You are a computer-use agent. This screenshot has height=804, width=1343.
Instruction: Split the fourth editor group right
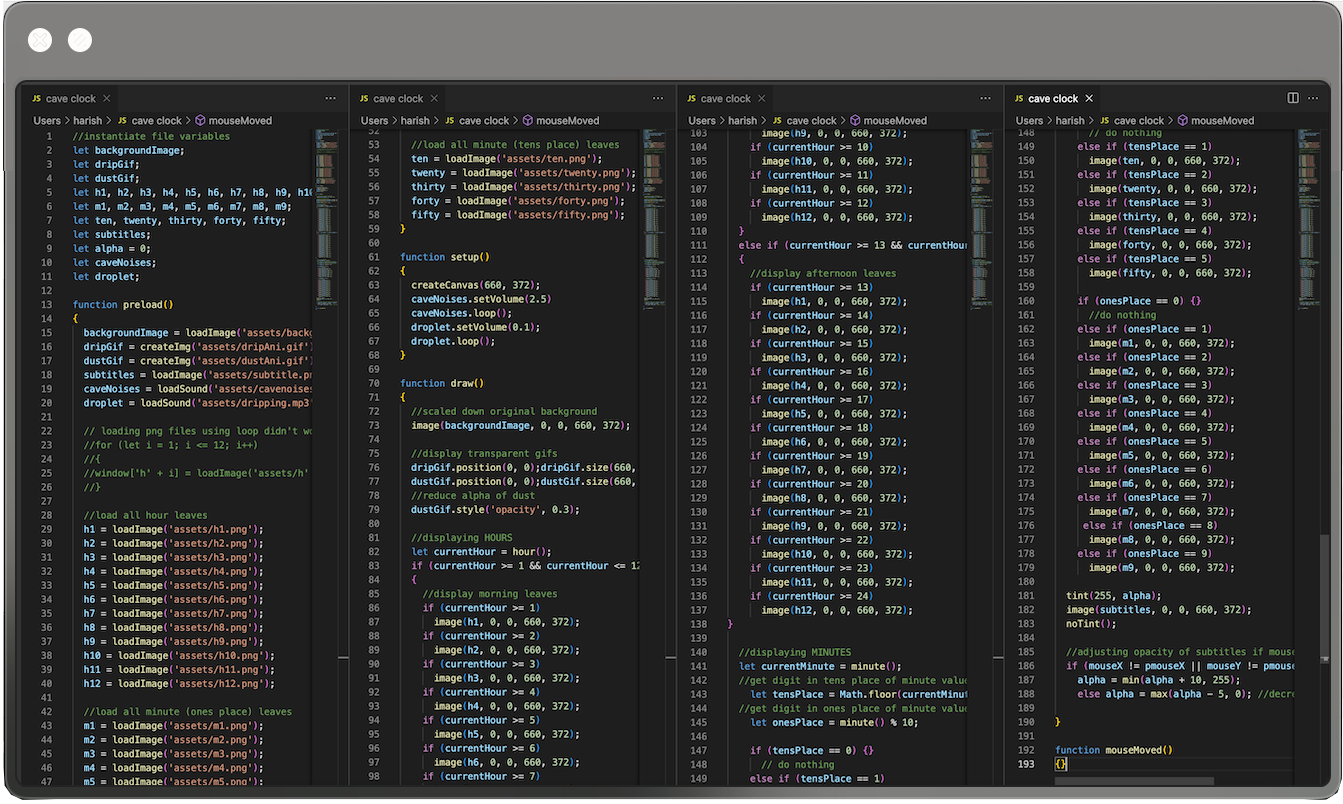point(1293,98)
